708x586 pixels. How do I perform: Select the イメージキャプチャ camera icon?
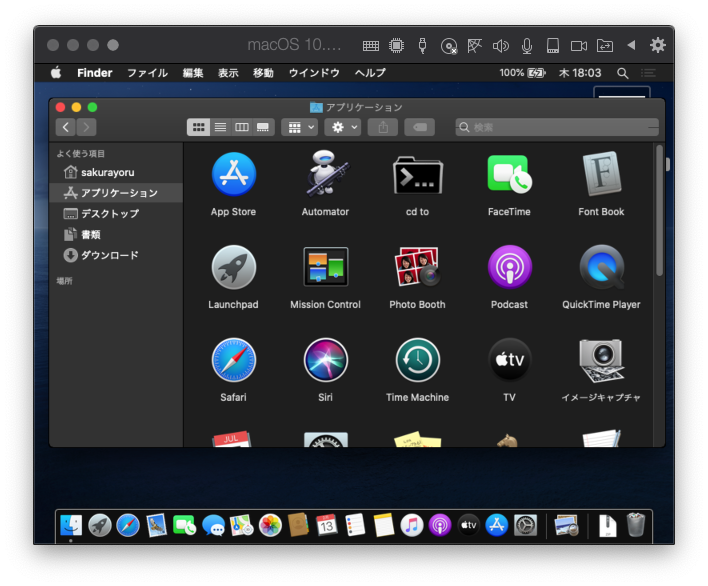(x=601, y=360)
